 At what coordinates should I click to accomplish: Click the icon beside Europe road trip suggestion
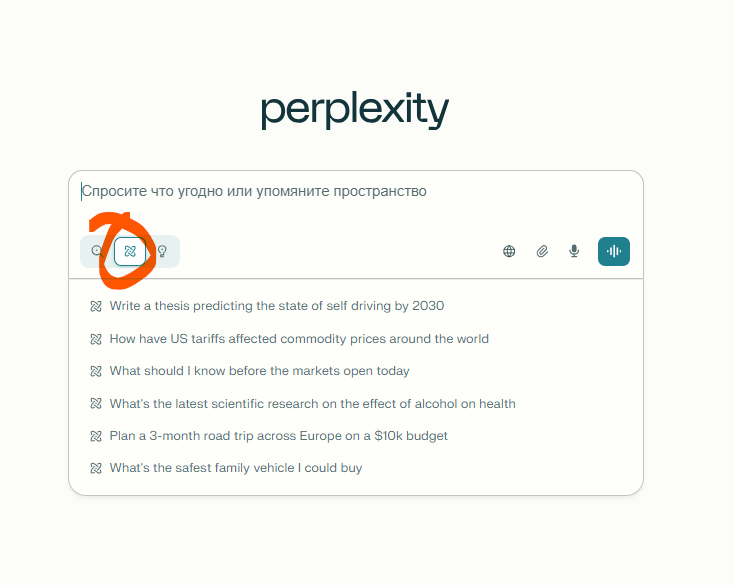coord(96,436)
